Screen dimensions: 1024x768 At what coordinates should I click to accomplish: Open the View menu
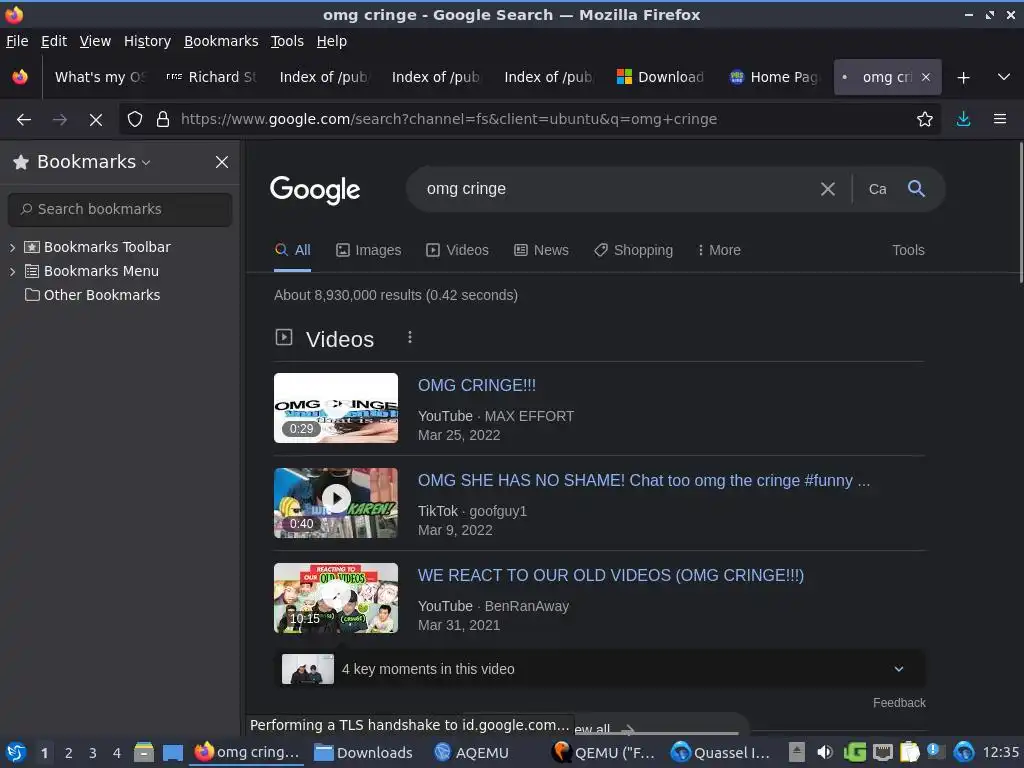[95, 41]
